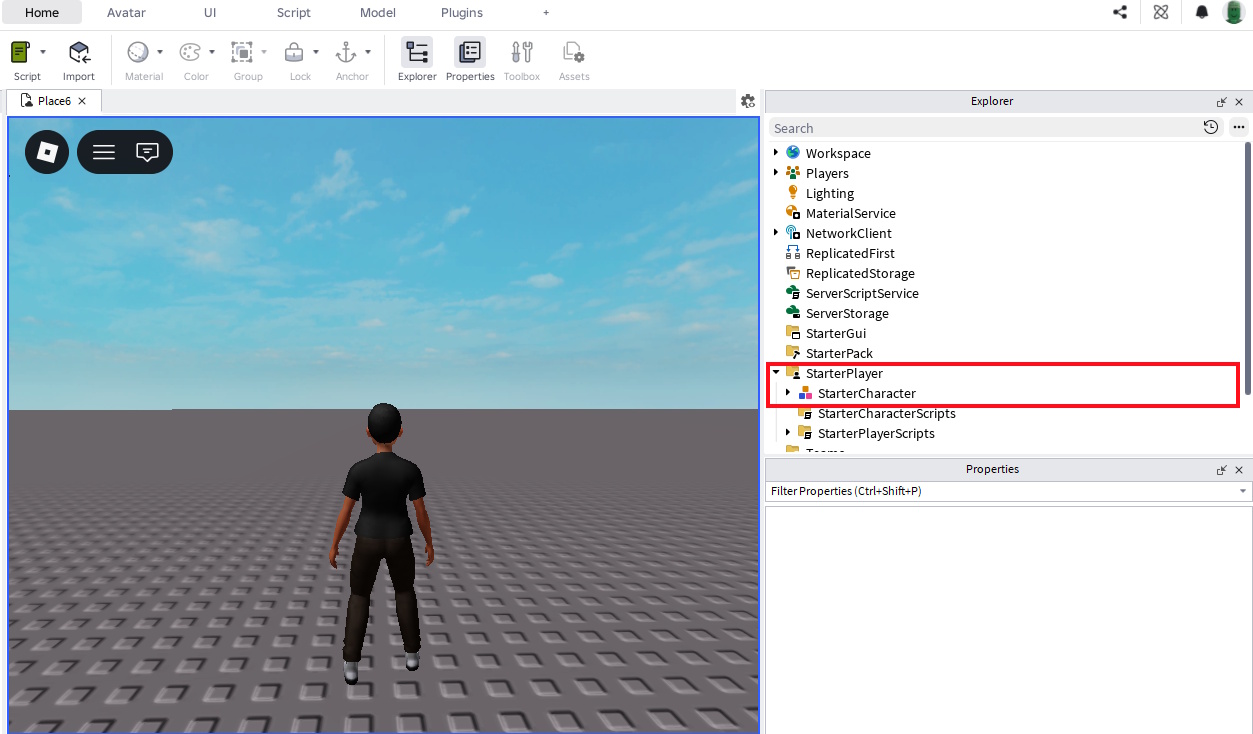
Task: Click the Explorer search field
Action: [x=980, y=128]
